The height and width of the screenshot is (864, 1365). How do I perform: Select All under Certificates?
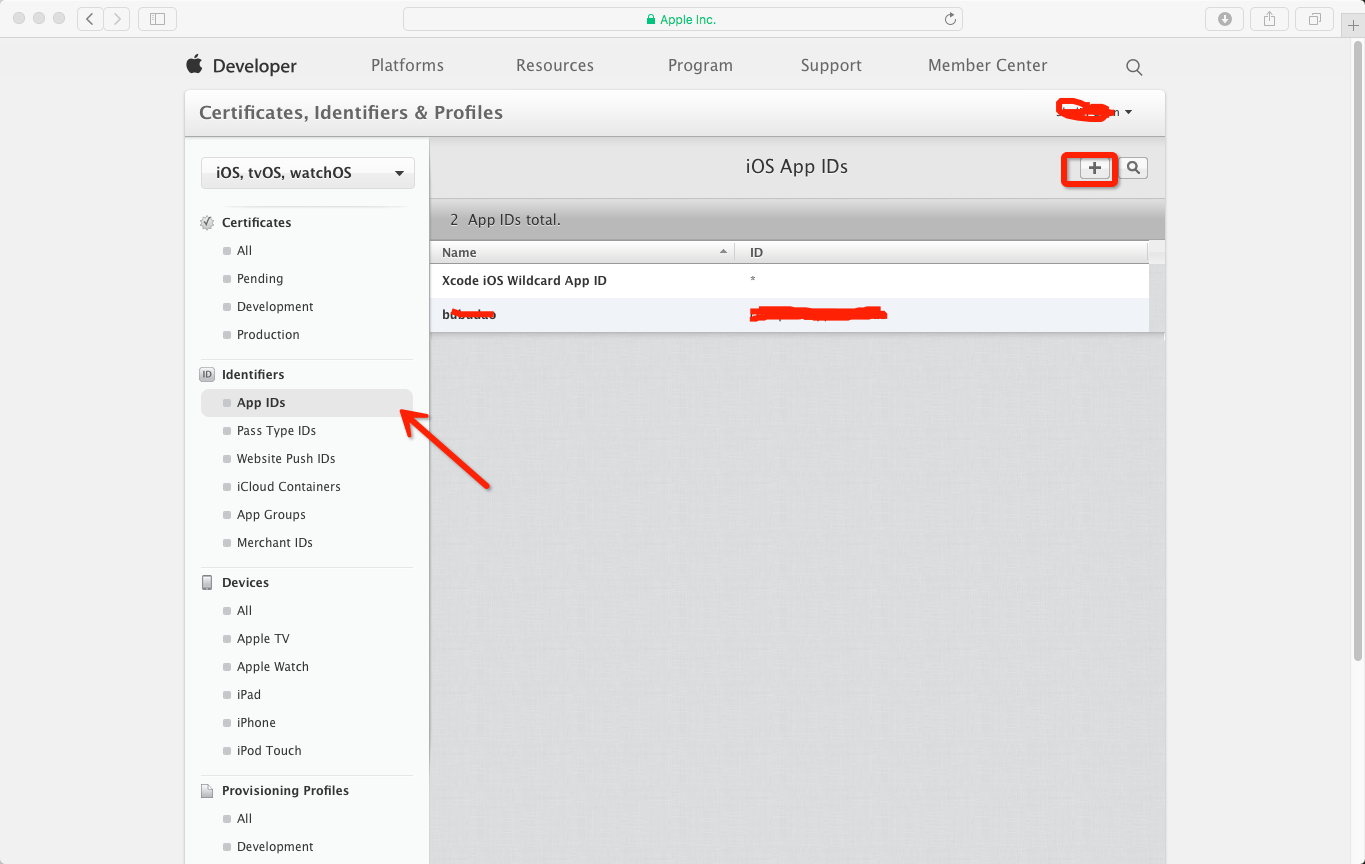click(244, 251)
